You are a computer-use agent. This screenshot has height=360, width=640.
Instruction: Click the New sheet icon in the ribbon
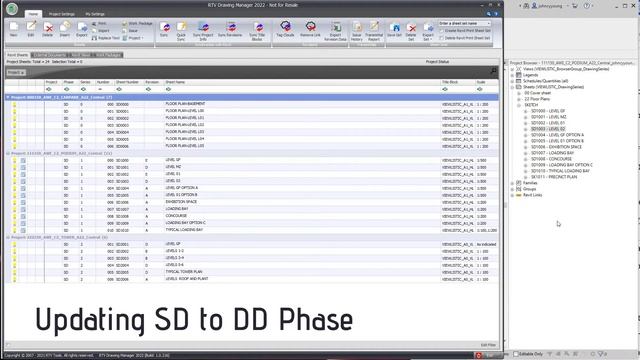coord(13,27)
